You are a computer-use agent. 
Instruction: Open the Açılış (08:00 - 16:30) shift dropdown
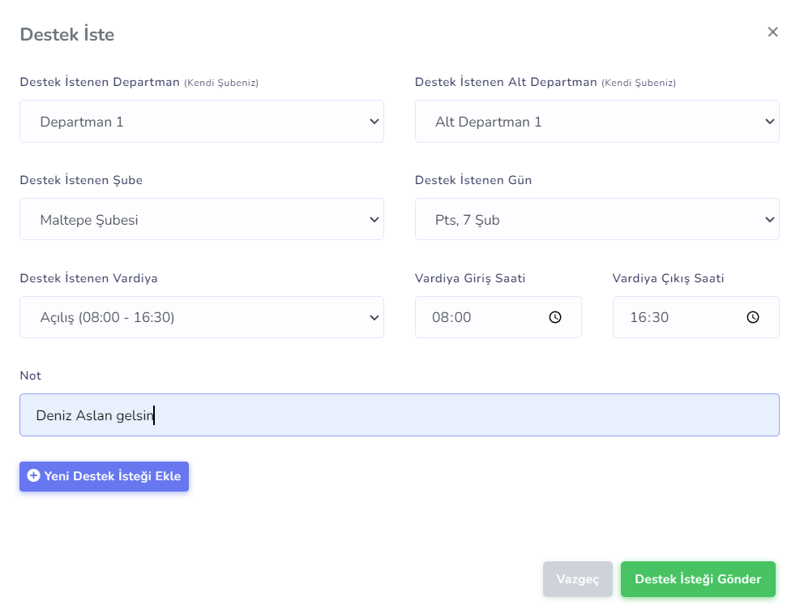click(201, 317)
